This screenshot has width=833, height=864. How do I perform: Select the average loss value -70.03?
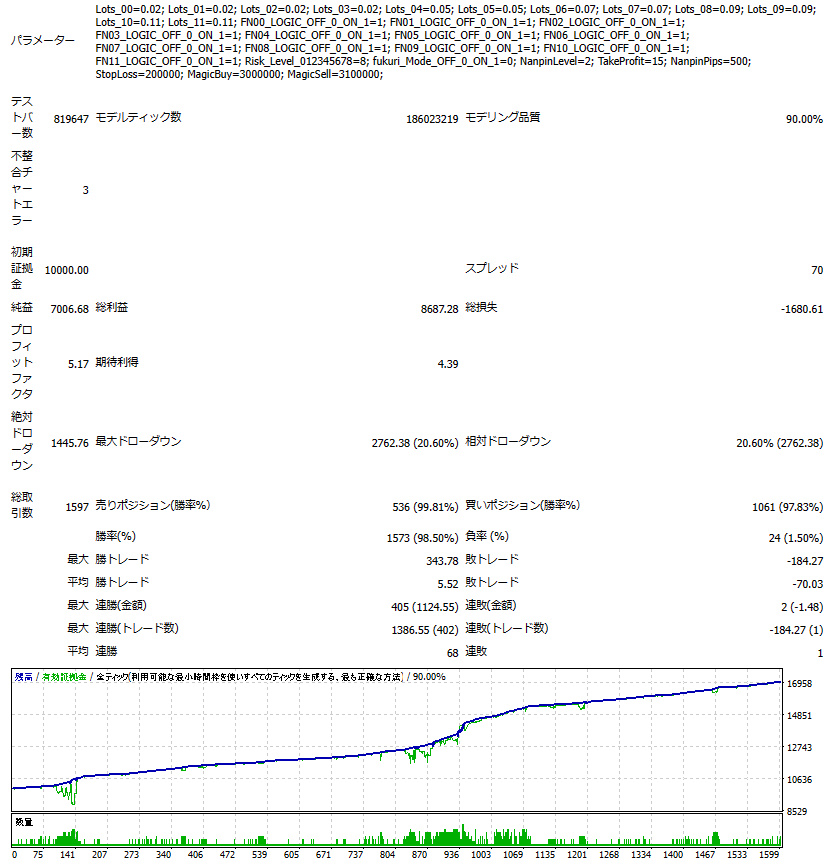808,584
